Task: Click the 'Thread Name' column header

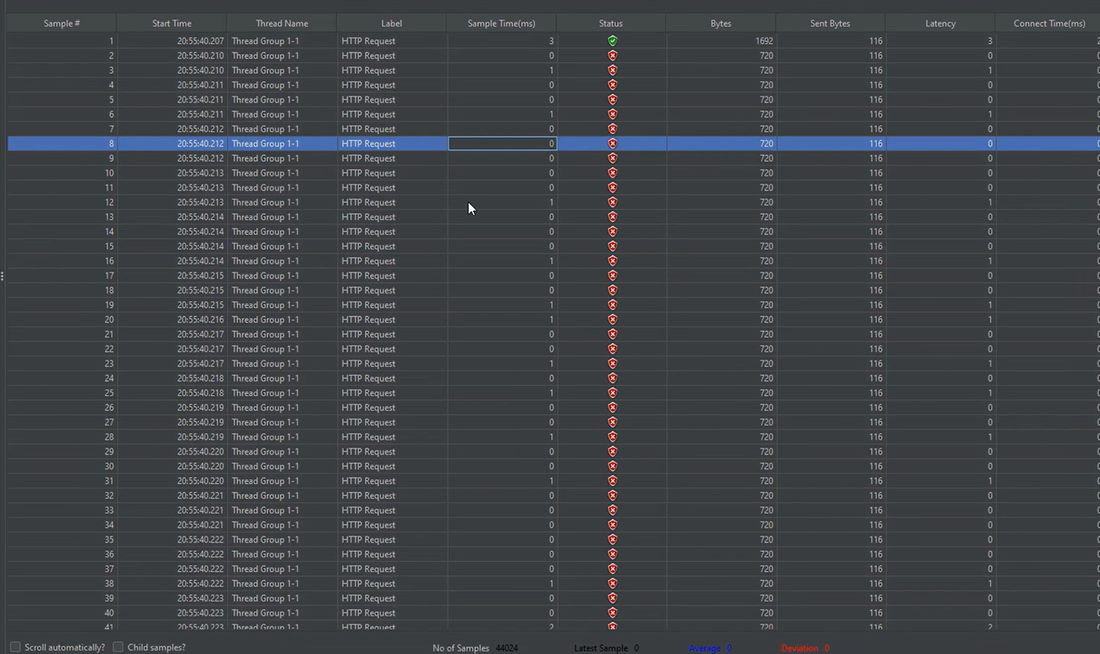Action: click(282, 23)
